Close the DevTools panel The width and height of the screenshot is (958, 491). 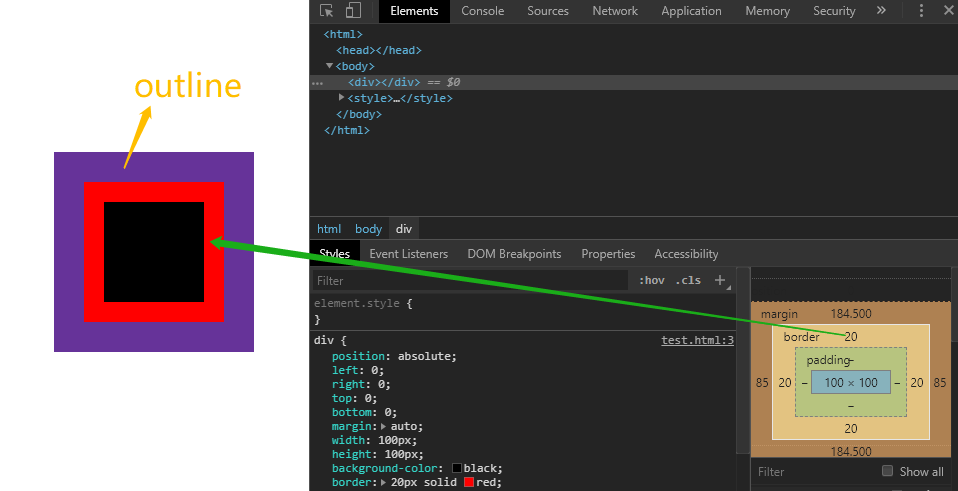(949, 10)
